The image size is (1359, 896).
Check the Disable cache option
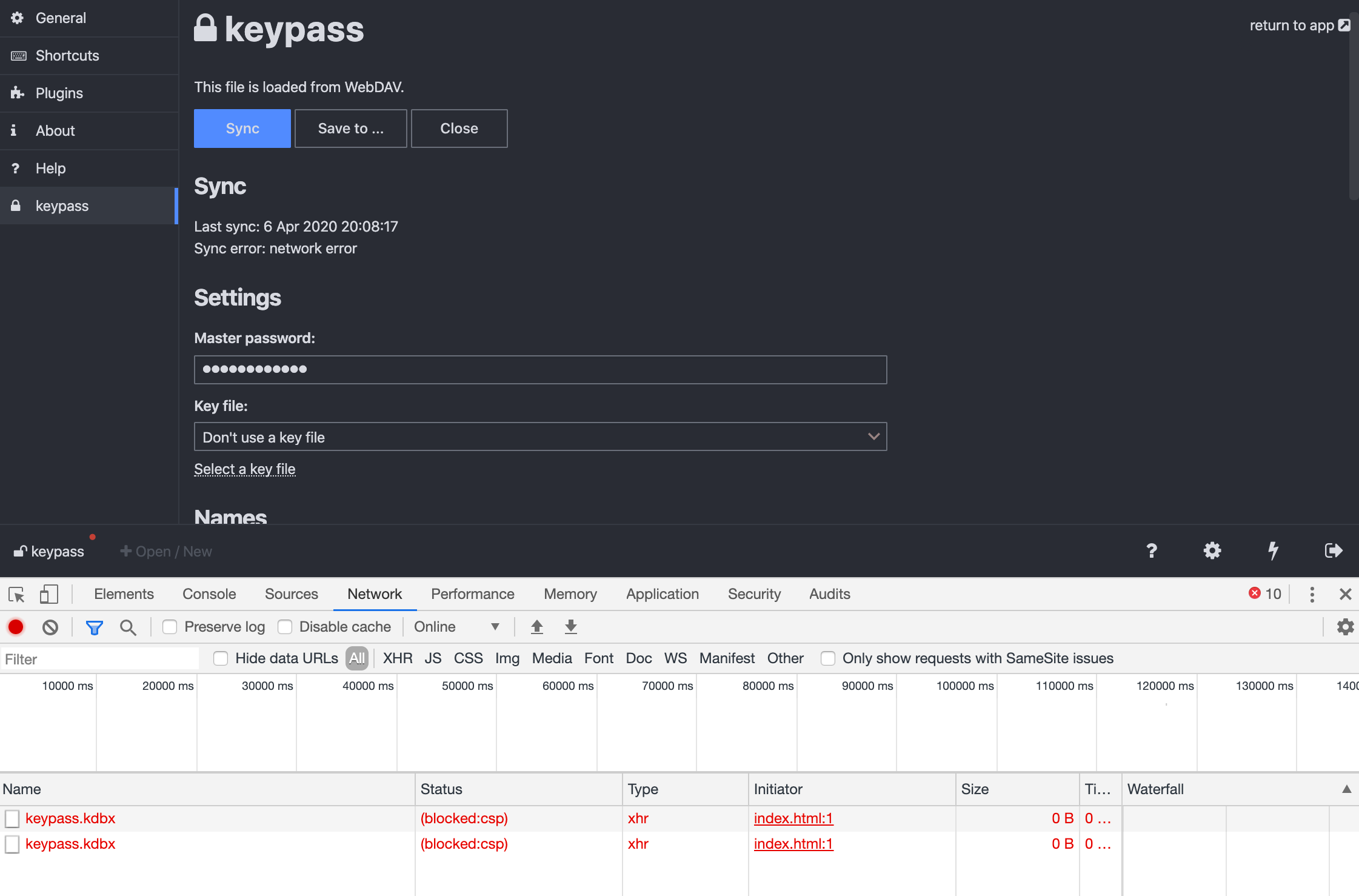285,627
